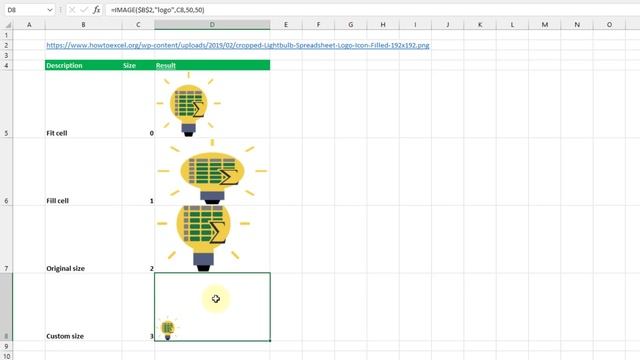Select row 1 header

(x=6, y=35)
